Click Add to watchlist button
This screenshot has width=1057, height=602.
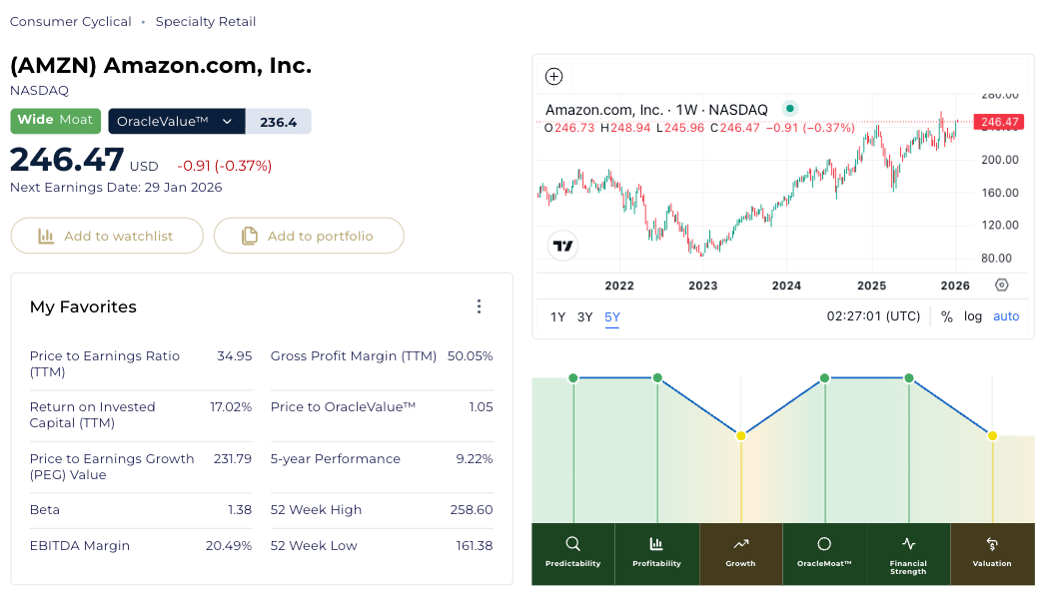point(107,236)
